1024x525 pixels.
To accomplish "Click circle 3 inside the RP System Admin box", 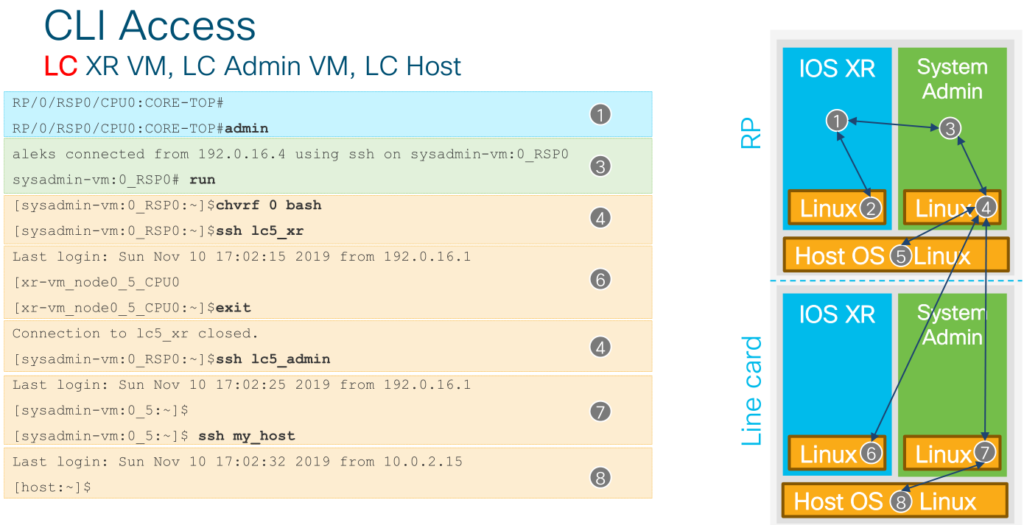I will pos(950,128).
